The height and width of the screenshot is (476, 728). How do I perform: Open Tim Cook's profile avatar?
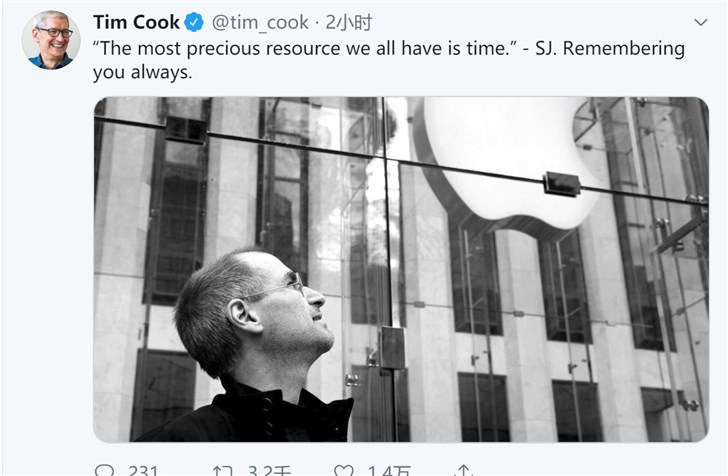point(51,40)
